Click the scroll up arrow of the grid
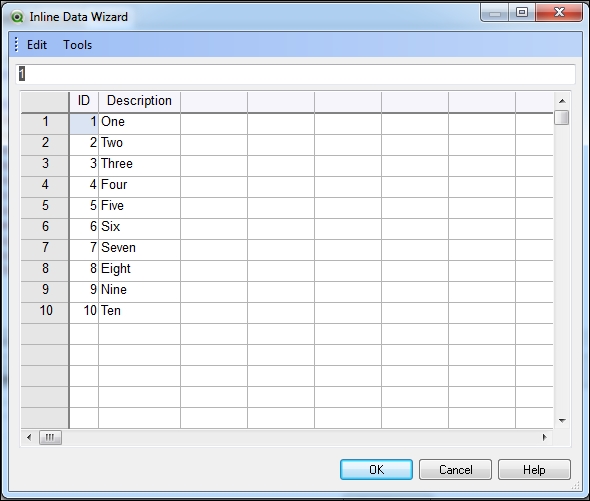 point(562,101)
